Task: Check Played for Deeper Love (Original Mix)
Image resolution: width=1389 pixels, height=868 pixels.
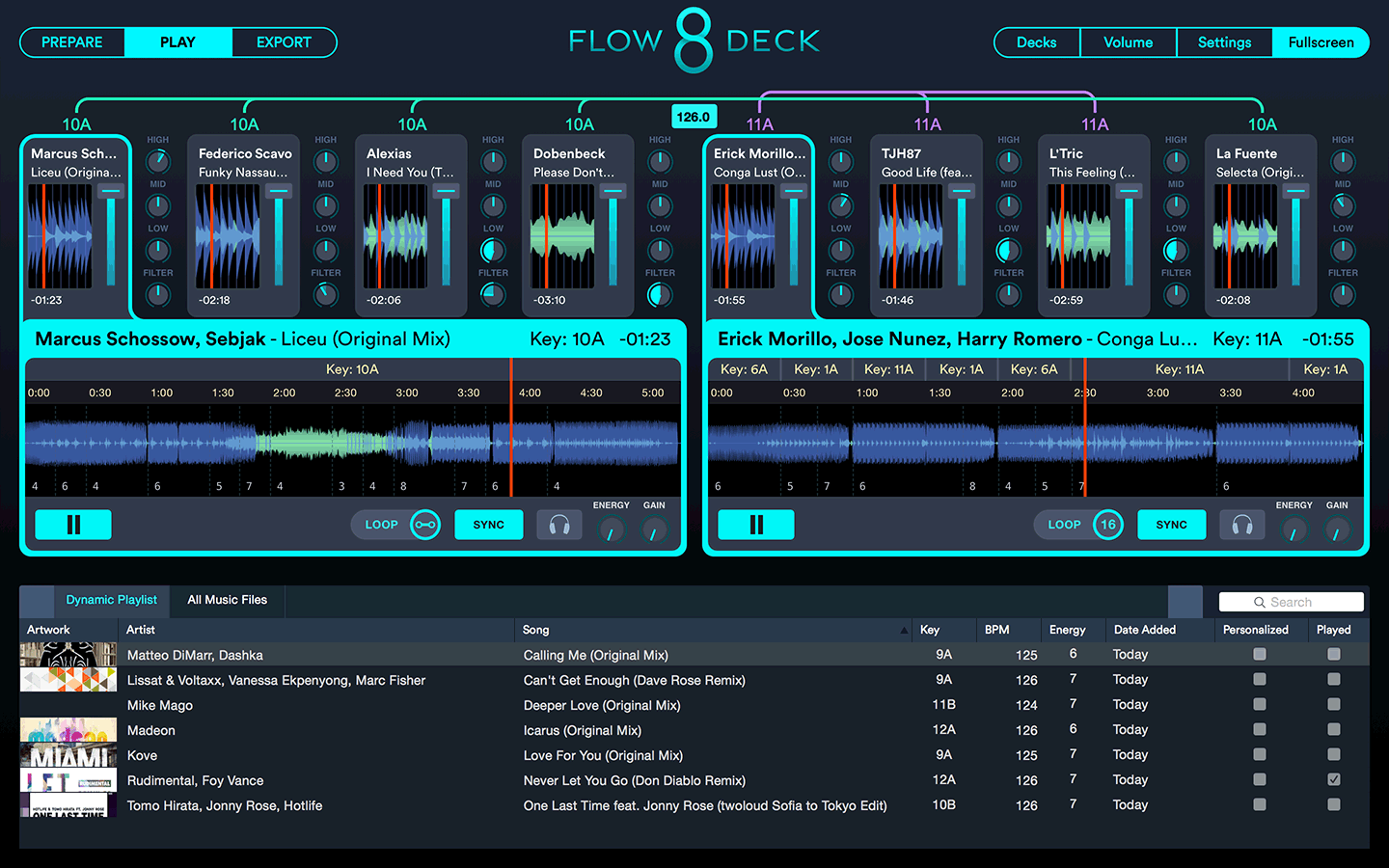Action: click(1334, 704)
